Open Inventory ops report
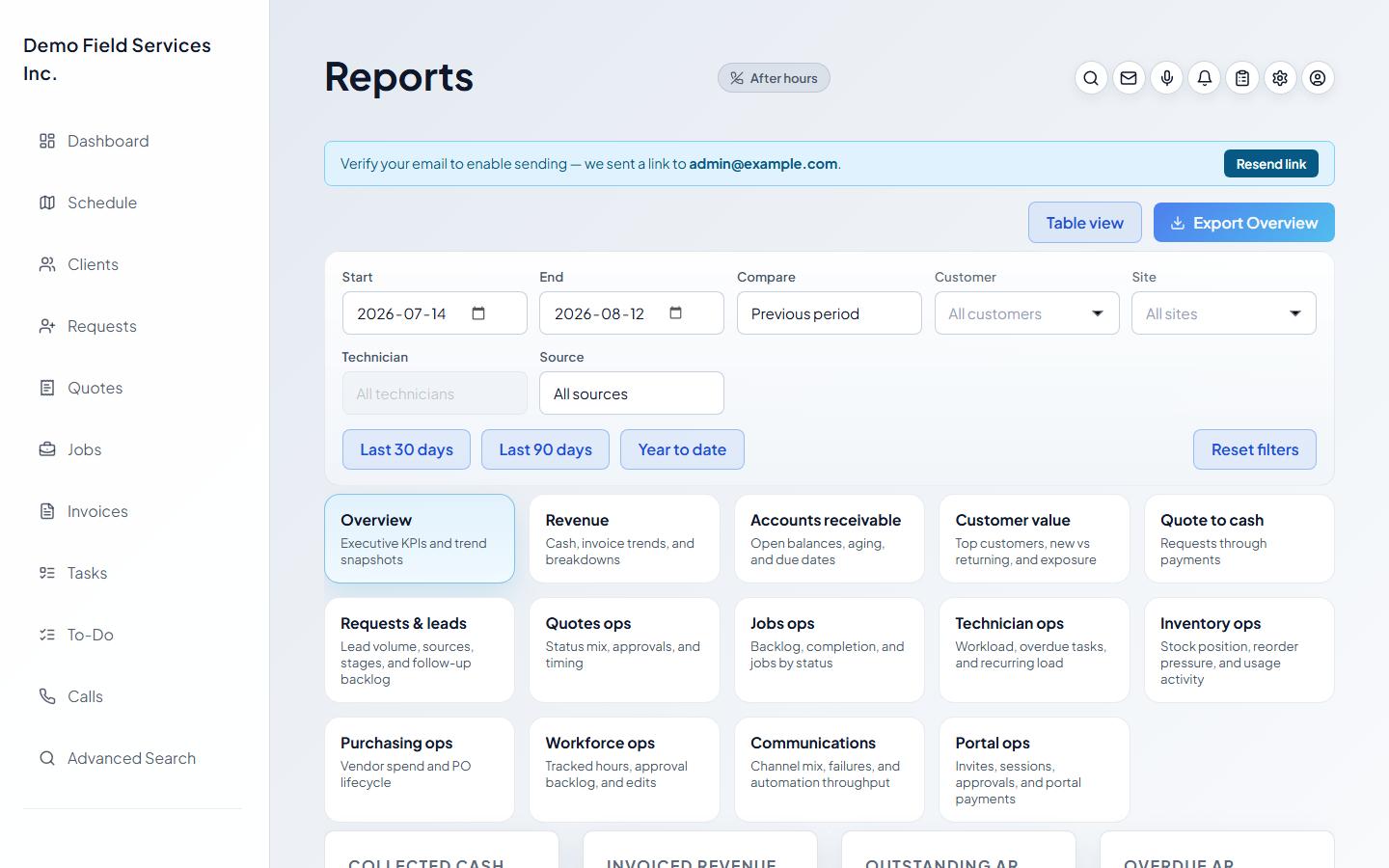1389x868 pixels. (1239, 650)
